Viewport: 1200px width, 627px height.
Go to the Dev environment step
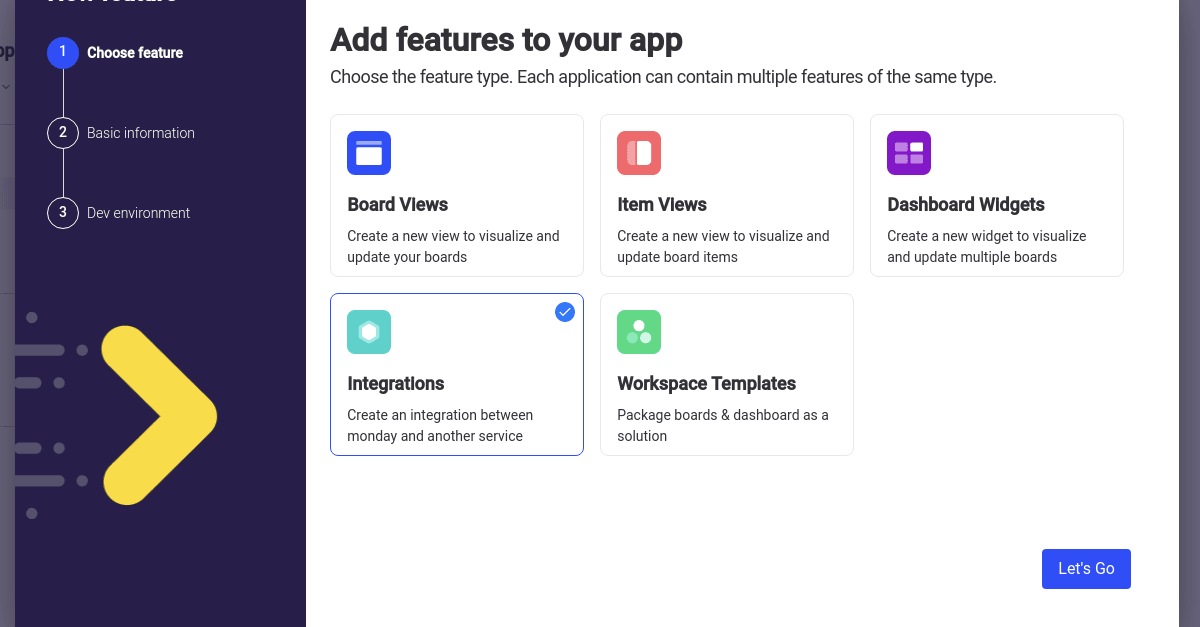[x=137, y=212]
